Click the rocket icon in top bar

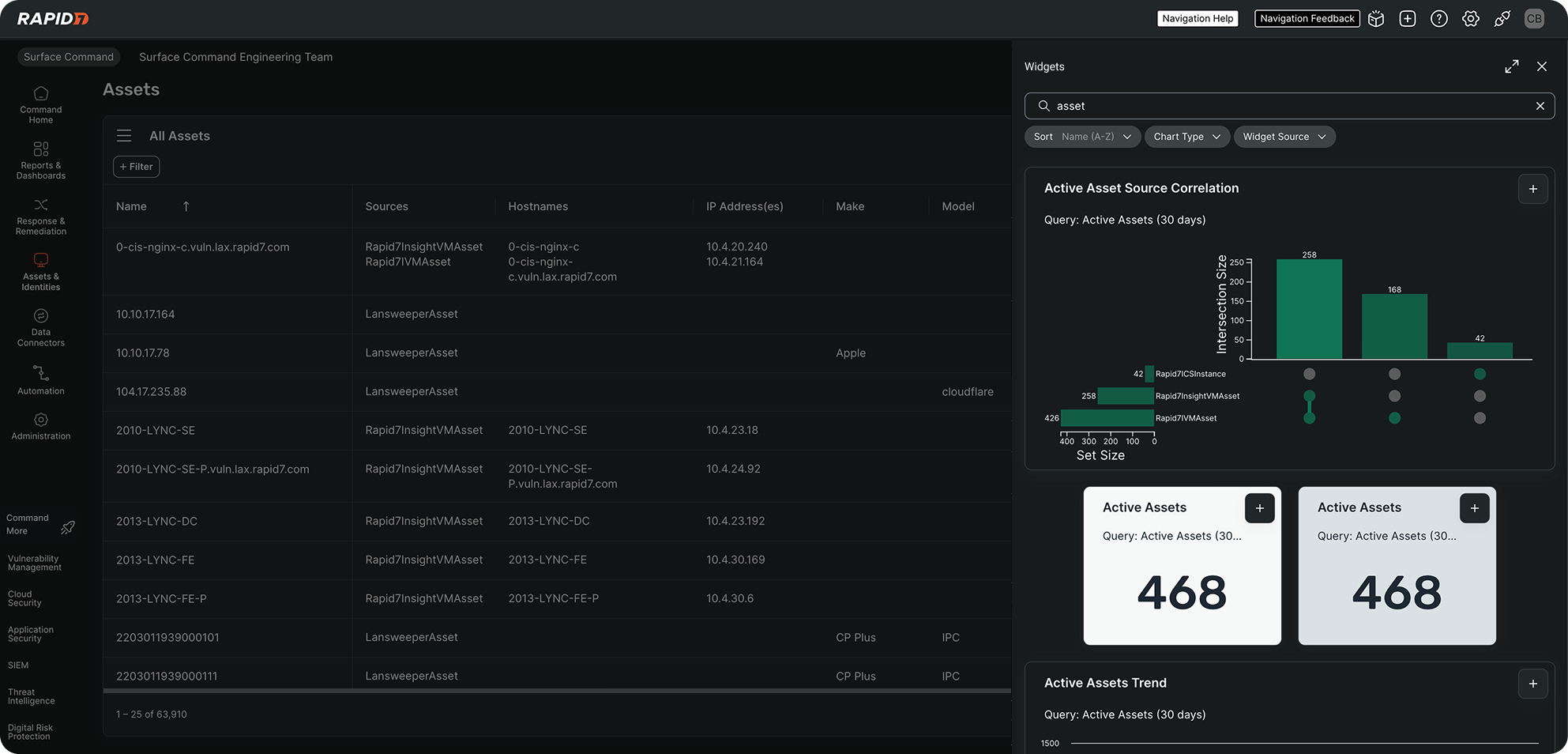(x=1502, y=19)
